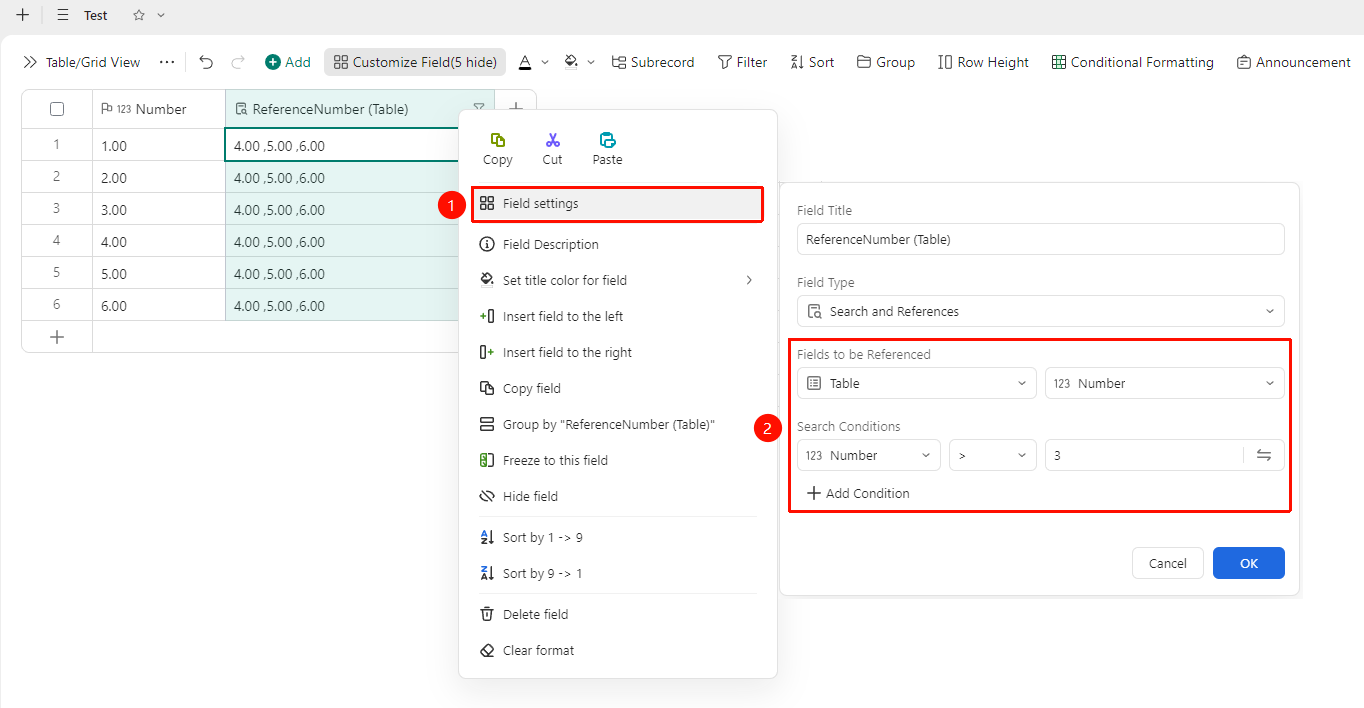1364x708 pixels.
Task: Click the Copy icon in context menu
Action: point(497,140)
